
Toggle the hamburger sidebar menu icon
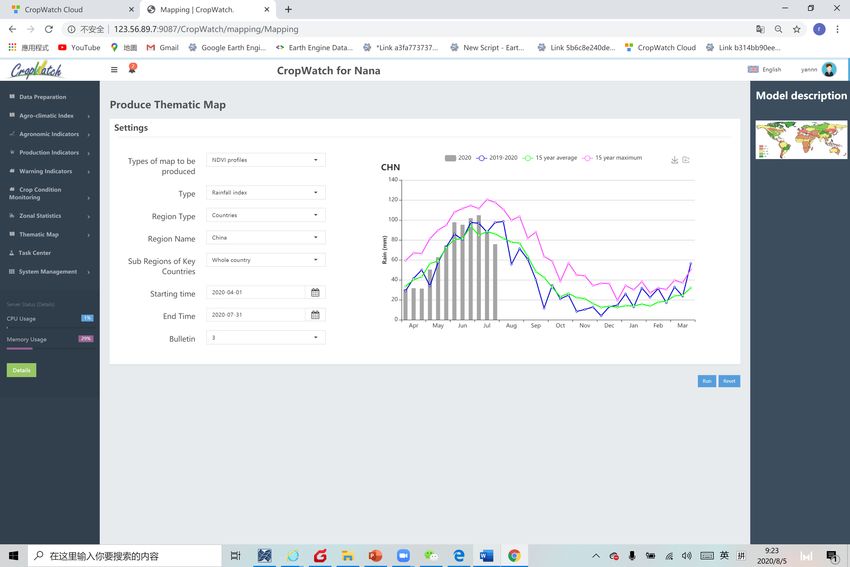[x=114, y=69]
